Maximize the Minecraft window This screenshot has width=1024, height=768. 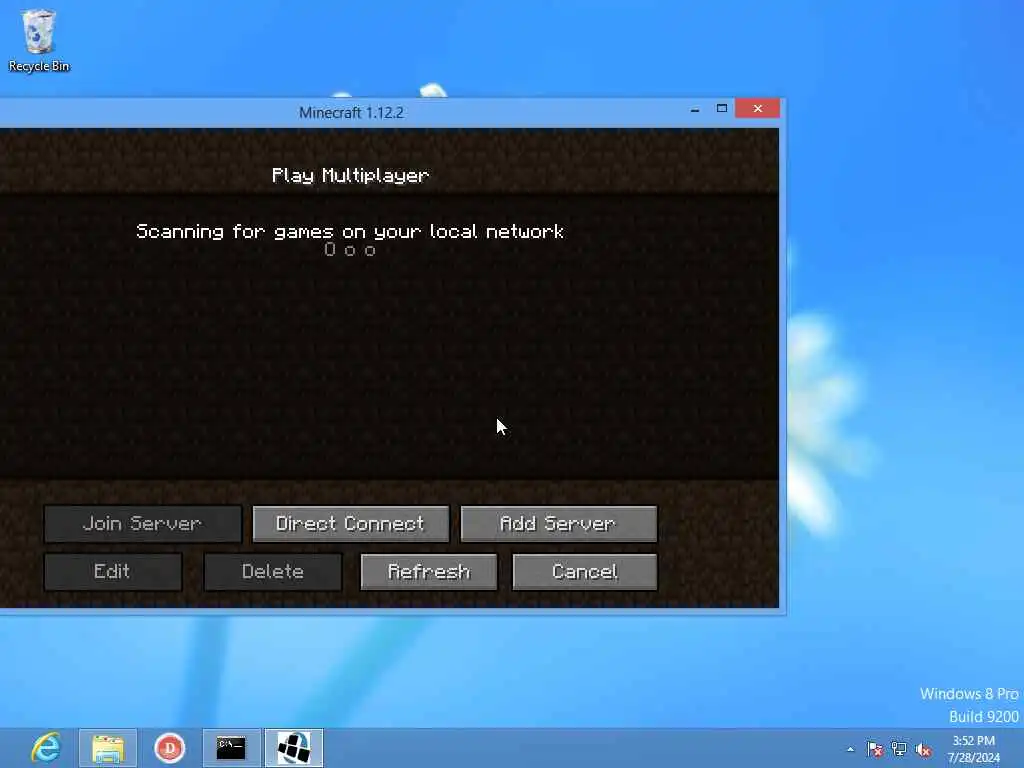tap(722, 108)
